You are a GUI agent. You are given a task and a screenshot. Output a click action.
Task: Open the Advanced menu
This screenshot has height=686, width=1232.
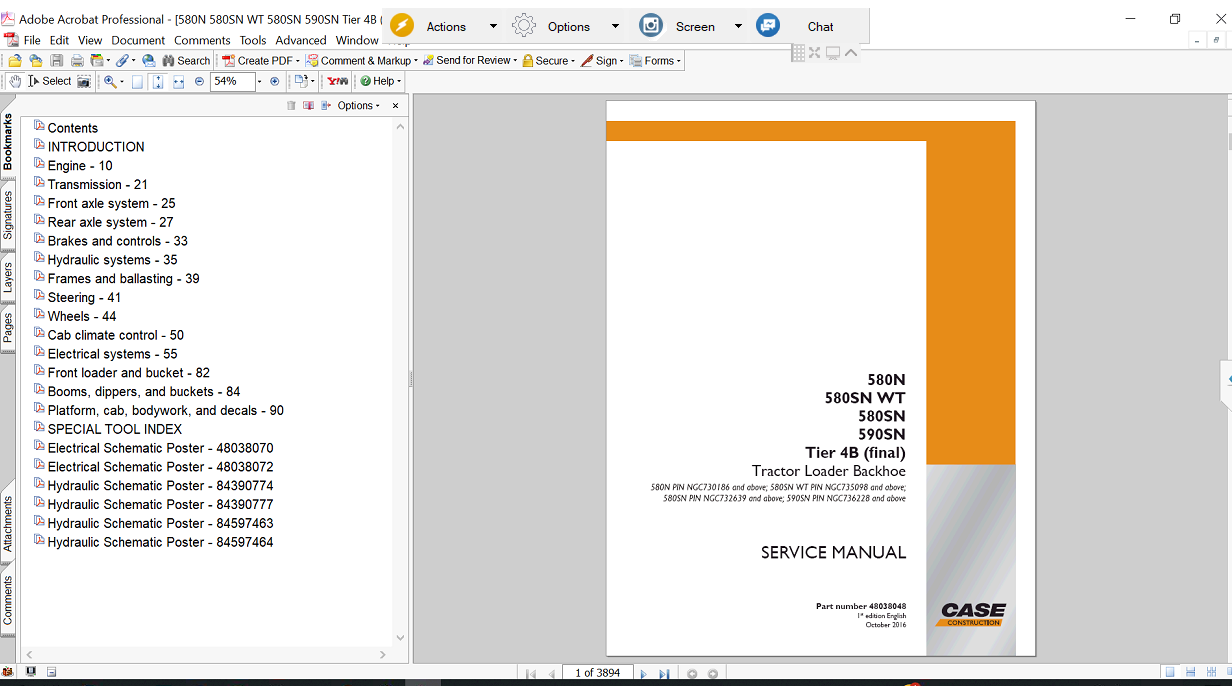300,40
